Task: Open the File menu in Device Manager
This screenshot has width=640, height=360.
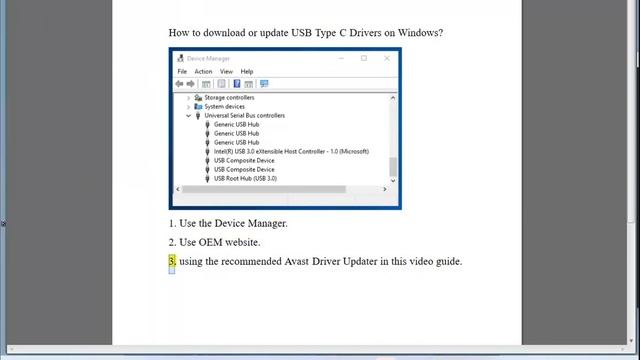Action: (x=182, y=71)
